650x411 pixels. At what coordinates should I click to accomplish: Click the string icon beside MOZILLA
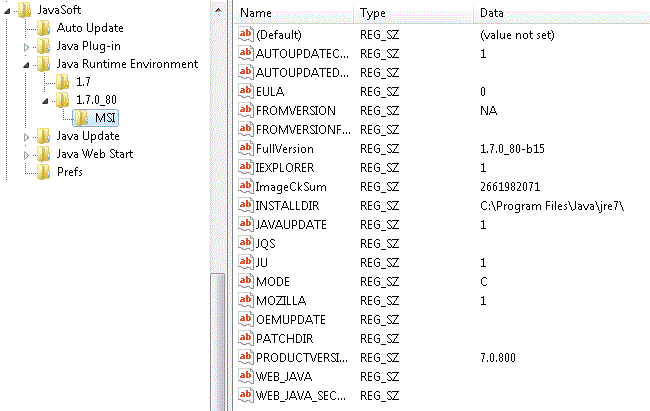click(x=245, y=300)
